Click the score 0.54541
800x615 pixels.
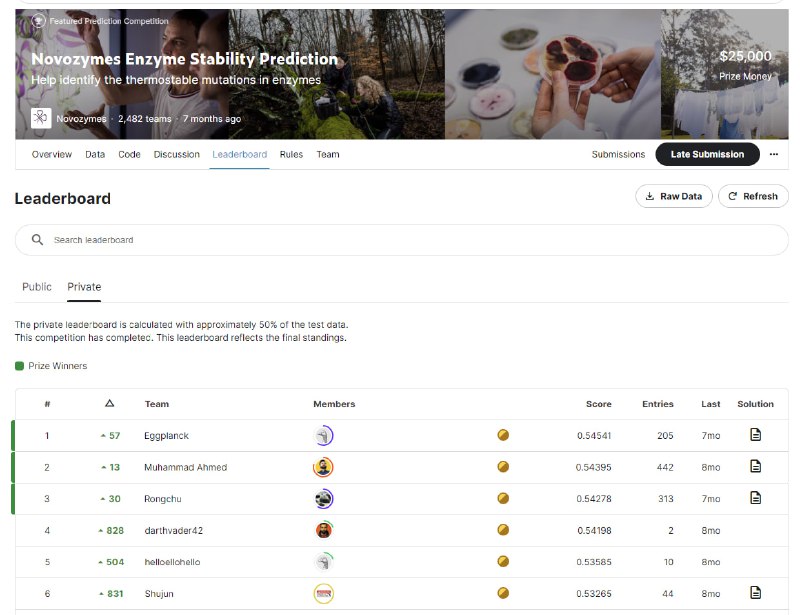coord(594,436)
